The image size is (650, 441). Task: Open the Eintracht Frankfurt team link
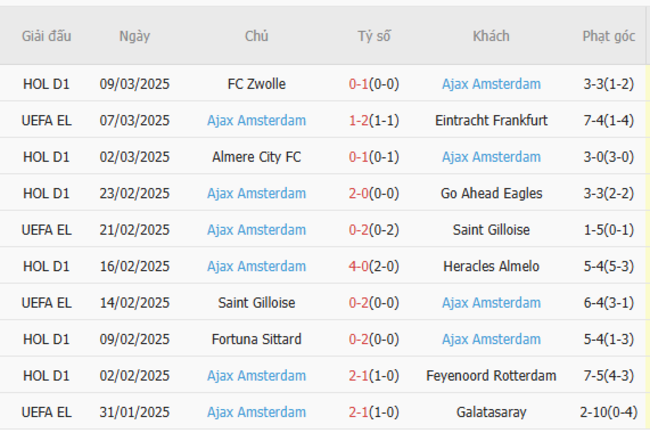click(x=491, y=120)
